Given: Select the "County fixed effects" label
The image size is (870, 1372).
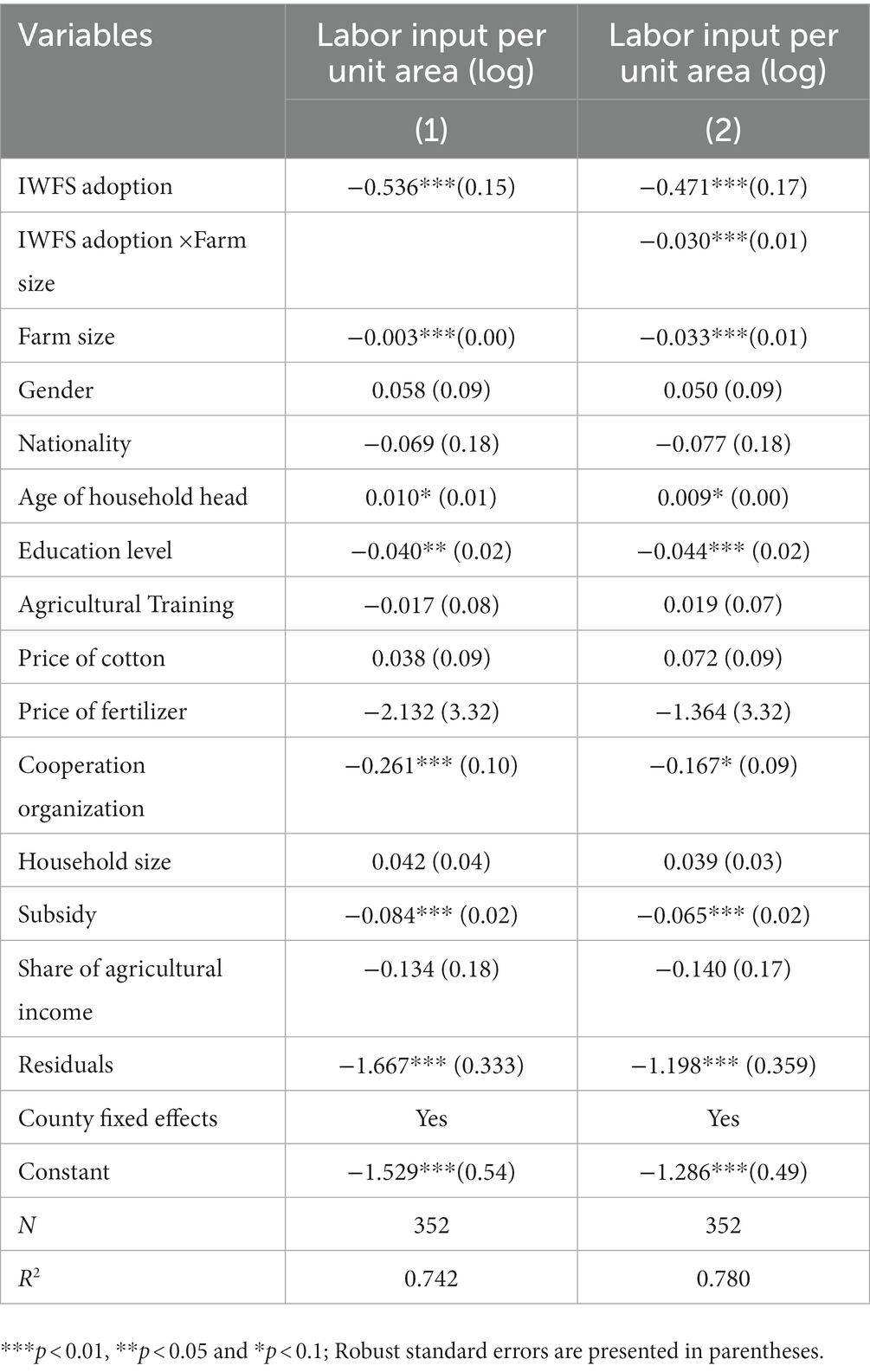Looking at the screenshot, I should [117, 1118].
